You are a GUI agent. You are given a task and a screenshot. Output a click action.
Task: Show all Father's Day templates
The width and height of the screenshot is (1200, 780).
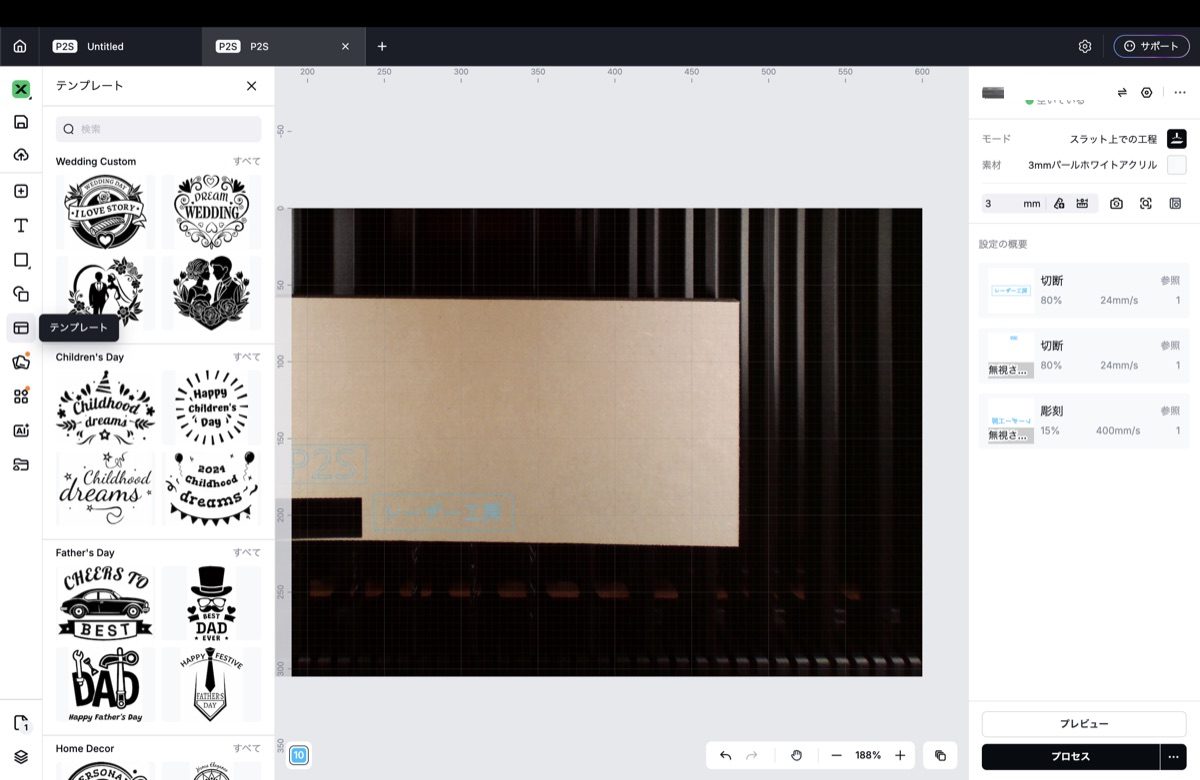tap(247, 553)
